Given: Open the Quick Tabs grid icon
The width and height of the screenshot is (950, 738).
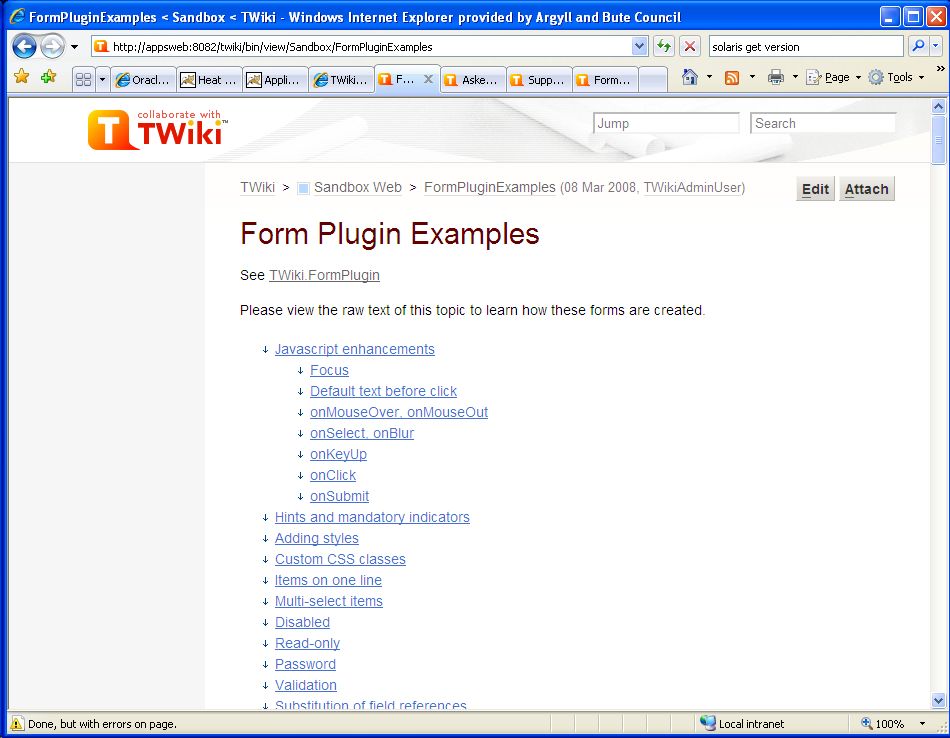Looking at the screenshot, I should tap(84, 80).
